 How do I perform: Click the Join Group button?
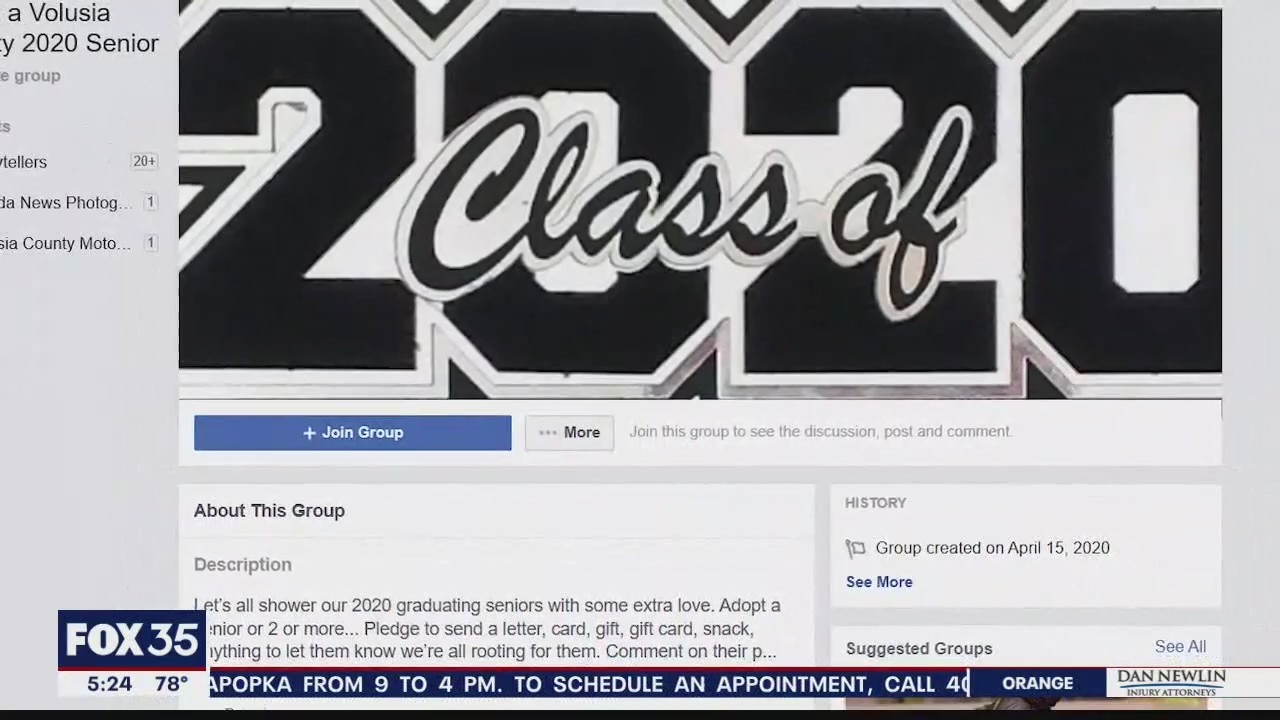tap(352, 433)
